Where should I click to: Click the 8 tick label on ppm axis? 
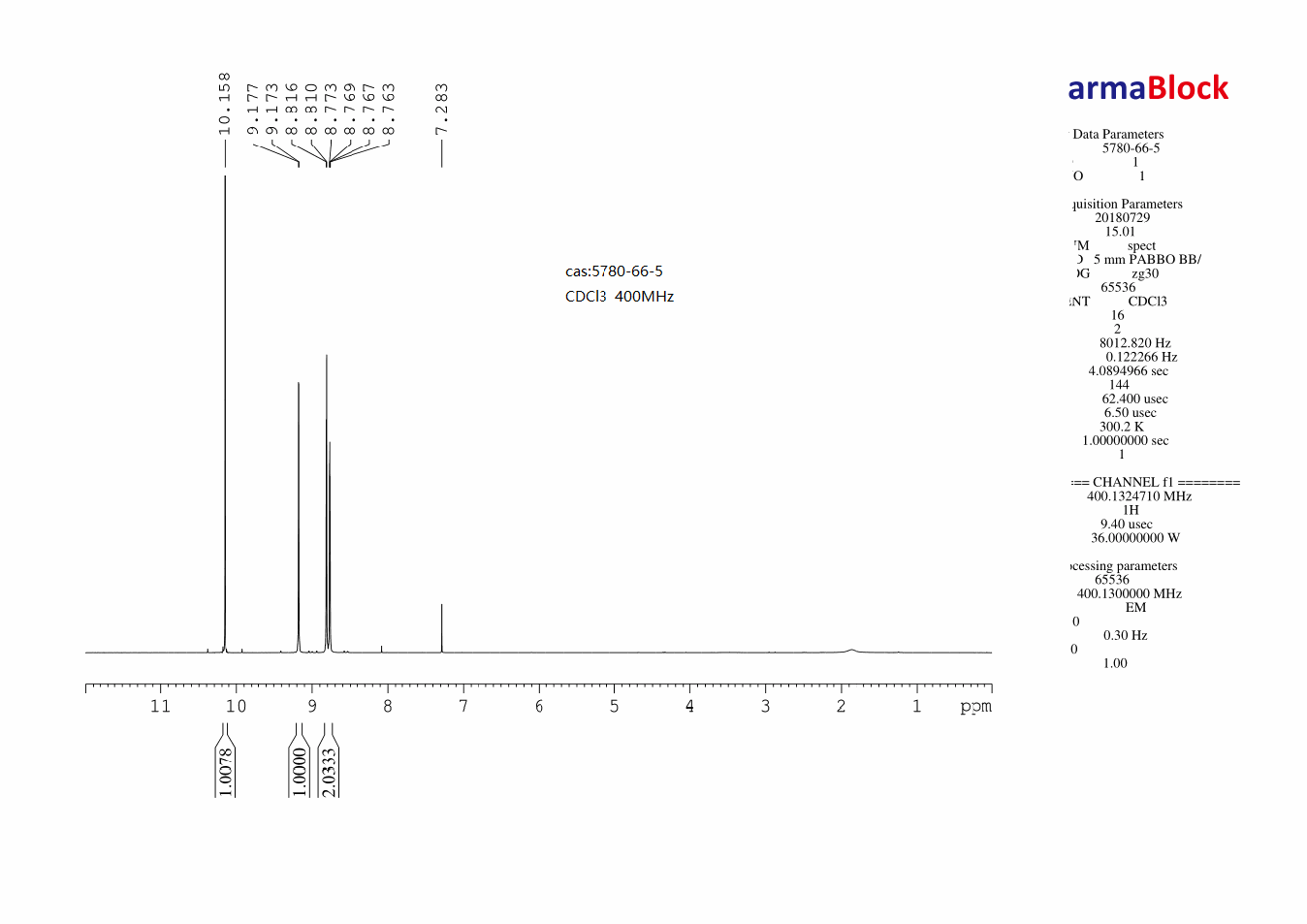[x=388, y=706]
